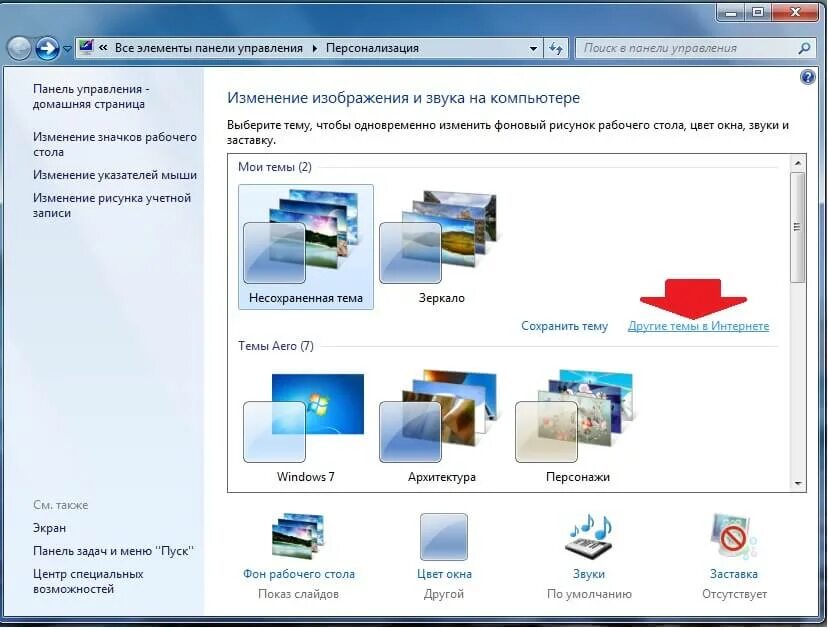Select the "Персонажи" theme
This screenshot has width=828, height=630.
coord(578,426)
